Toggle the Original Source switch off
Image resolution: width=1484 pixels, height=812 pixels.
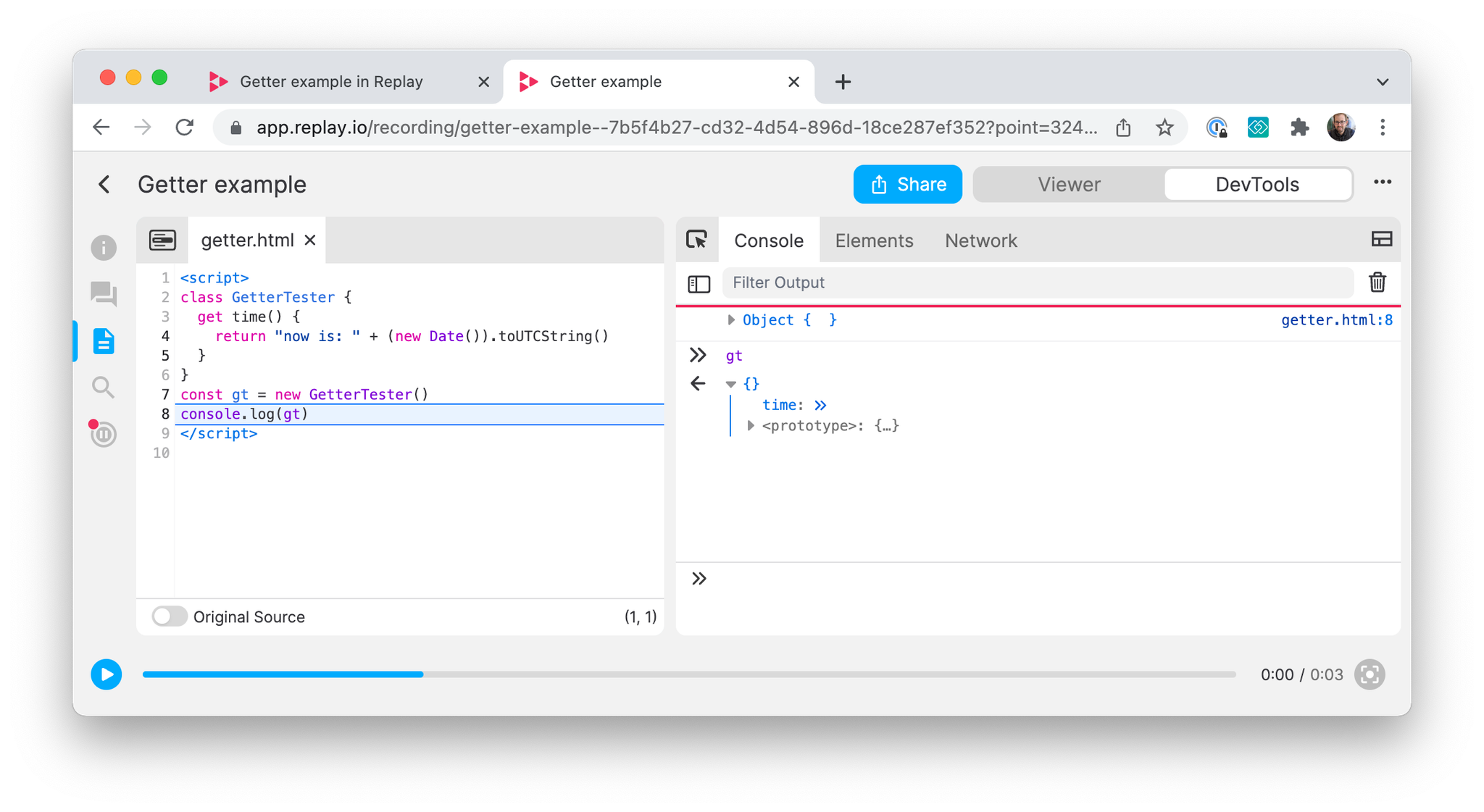(x=170, y=617)
